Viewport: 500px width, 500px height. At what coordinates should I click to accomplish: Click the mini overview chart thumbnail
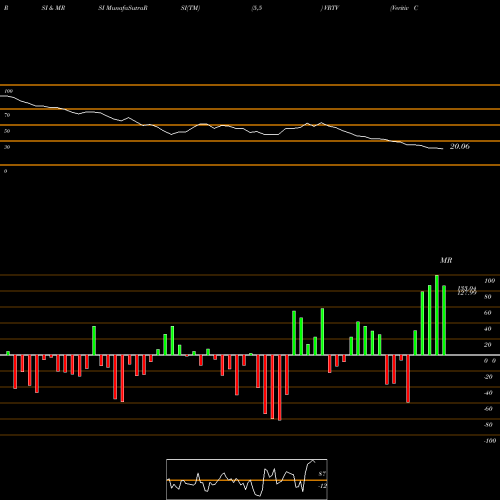(247, 479)
